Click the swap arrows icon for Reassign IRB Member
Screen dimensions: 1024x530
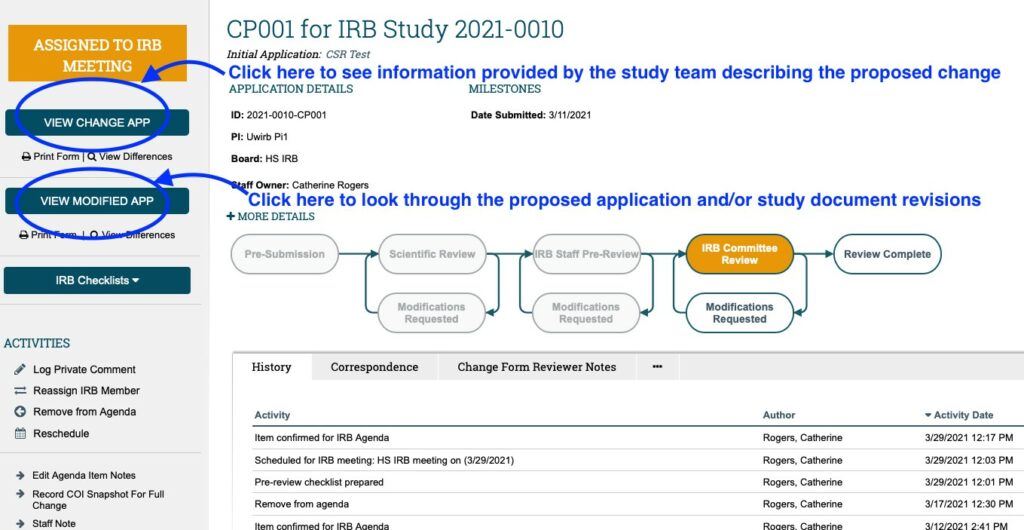point(20,391)
